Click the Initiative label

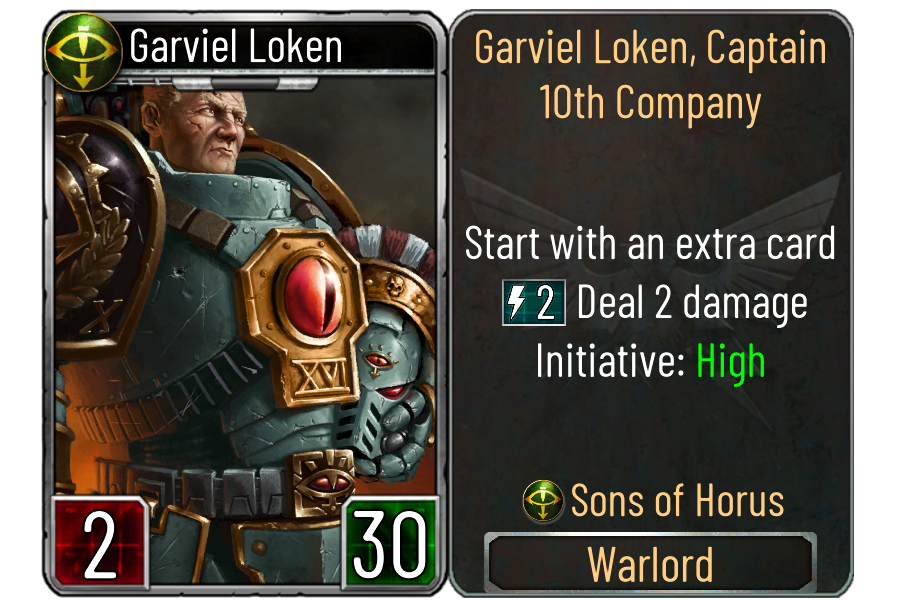[x=610, y=361]
